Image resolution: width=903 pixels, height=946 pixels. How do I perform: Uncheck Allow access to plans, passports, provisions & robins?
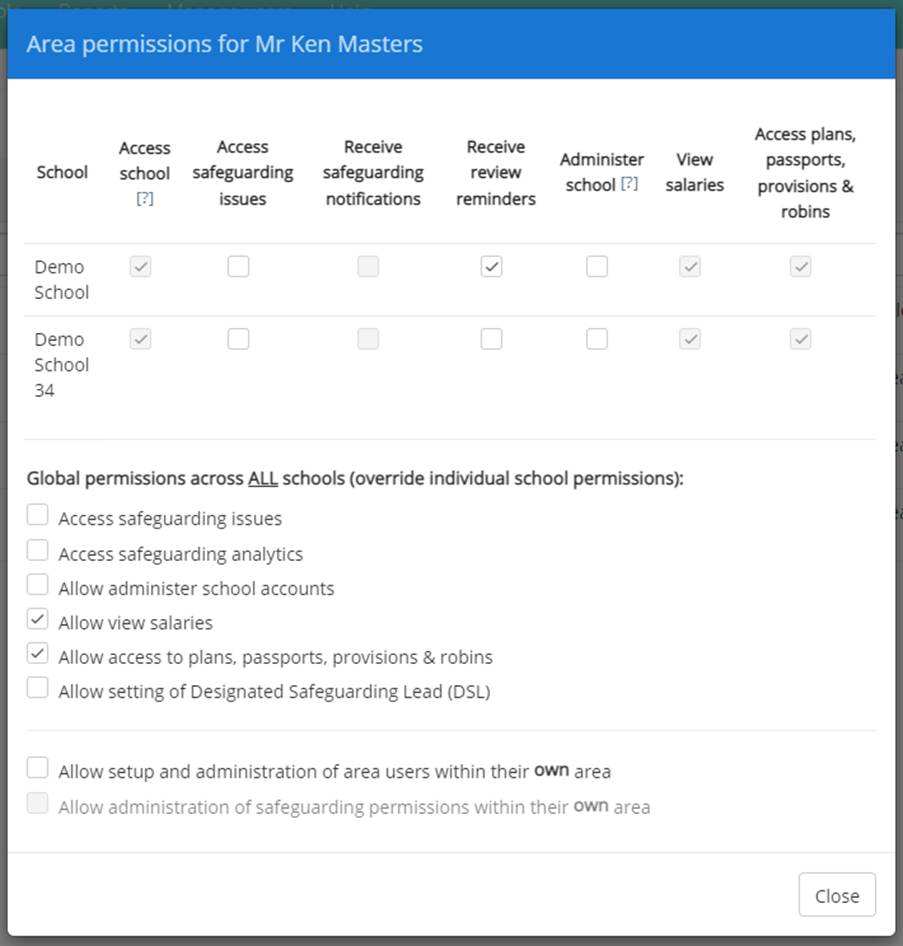[37, 652]
